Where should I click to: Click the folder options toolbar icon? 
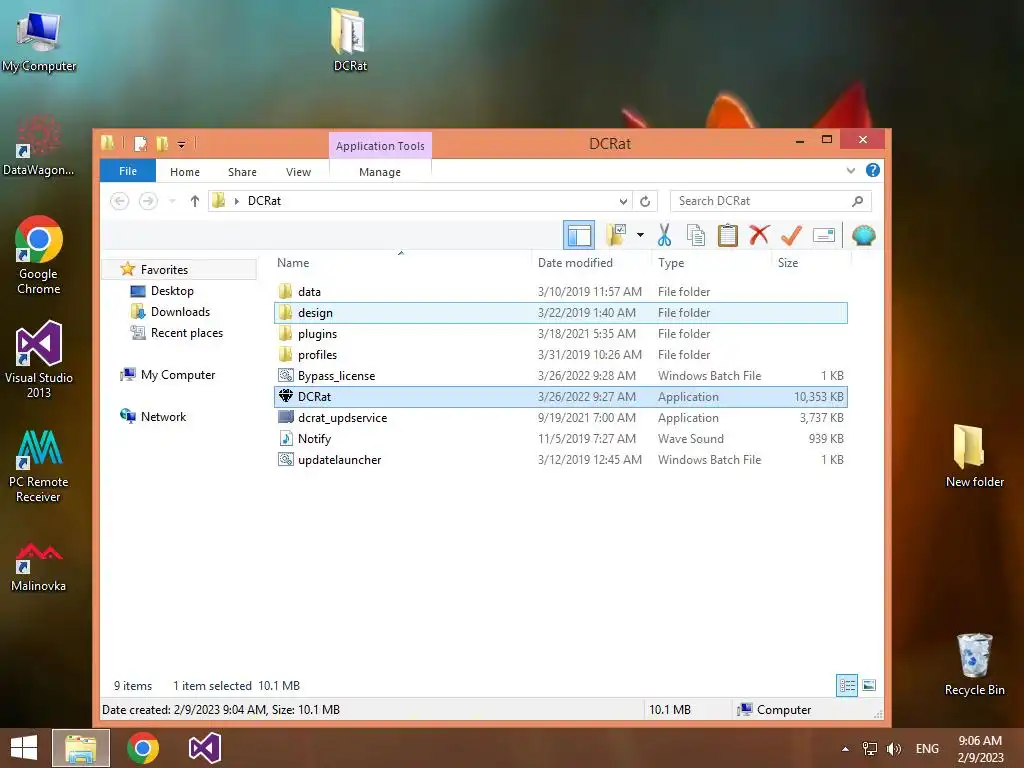(616, 235)
